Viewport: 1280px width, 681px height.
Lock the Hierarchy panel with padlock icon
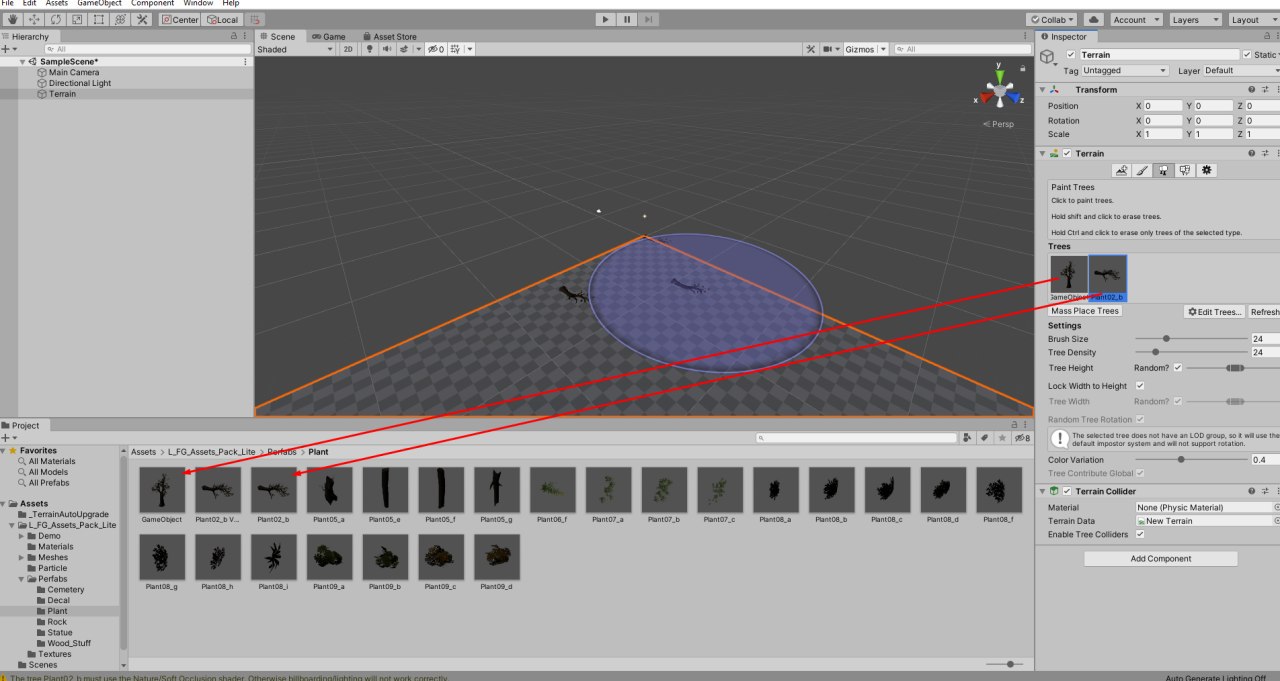point(232,36)
